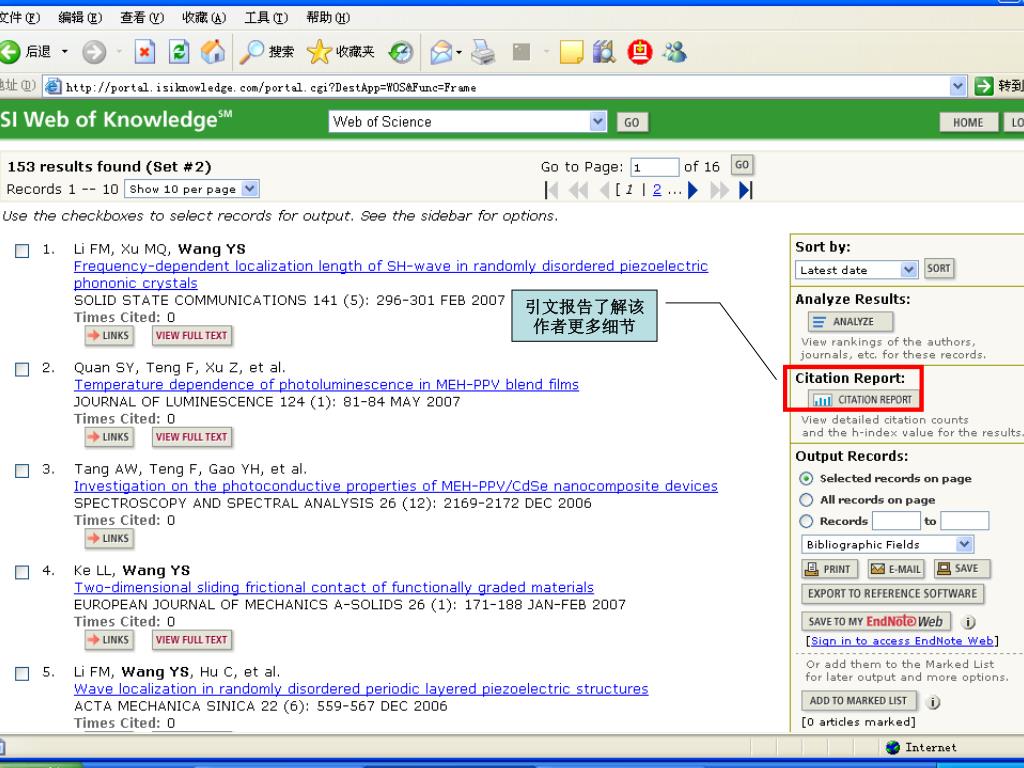Viewport: 1024px width, 768px height.
Task: Click the browser Back arrow icon
Action: (x=9, y=52)
